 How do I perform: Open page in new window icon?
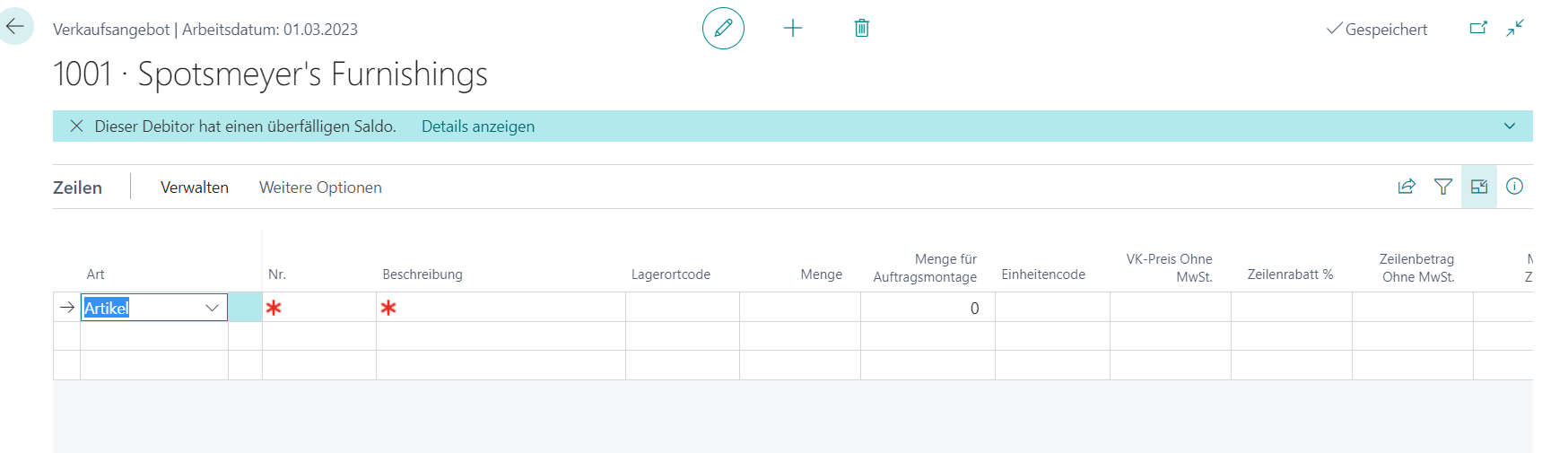(1478, 28)
